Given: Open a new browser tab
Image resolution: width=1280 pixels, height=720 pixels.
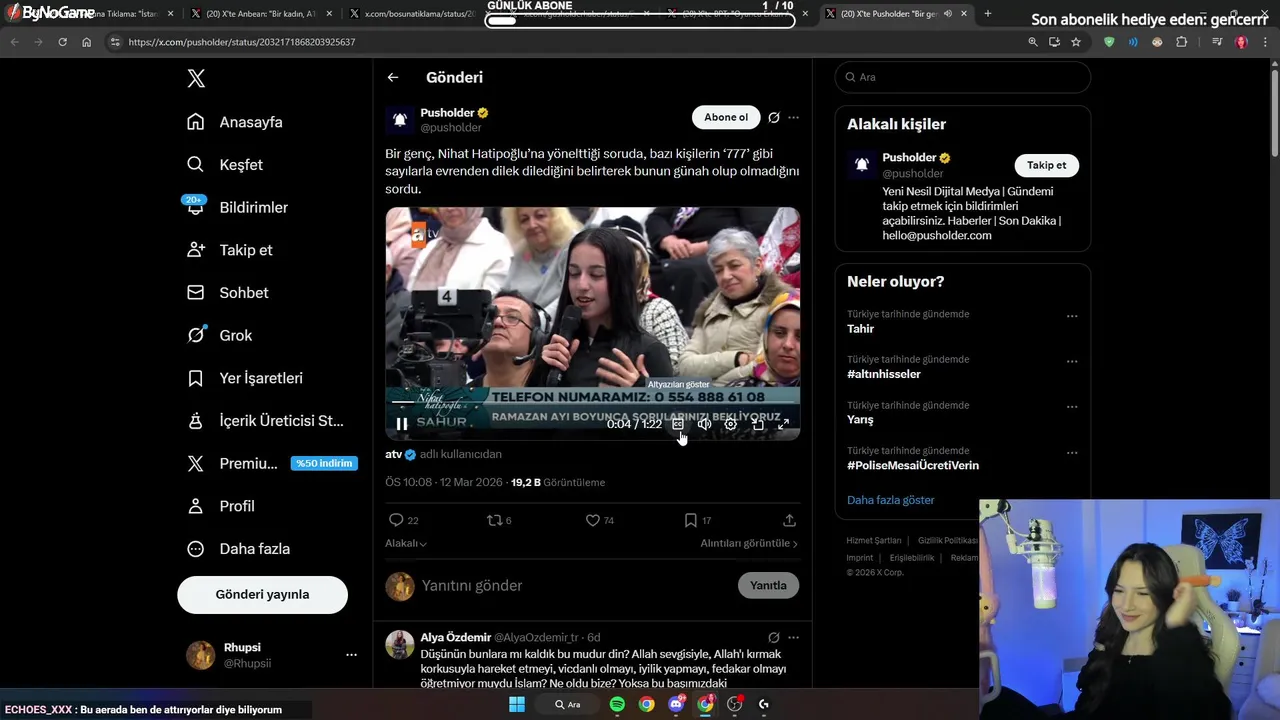Looking at the screenshot, I should coord(988,14).
